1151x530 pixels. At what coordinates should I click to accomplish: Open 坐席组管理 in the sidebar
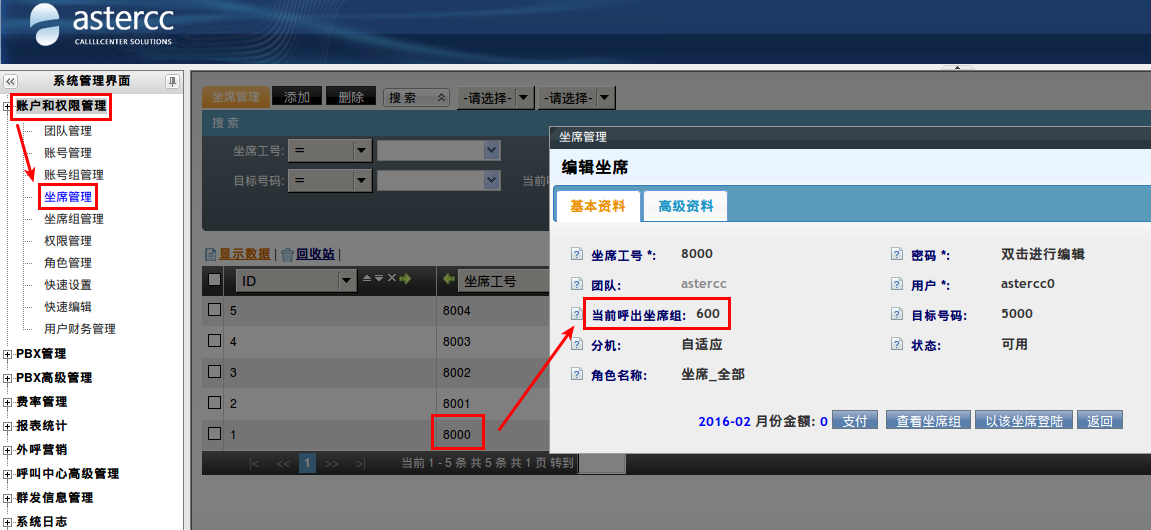tap(73, 219)
